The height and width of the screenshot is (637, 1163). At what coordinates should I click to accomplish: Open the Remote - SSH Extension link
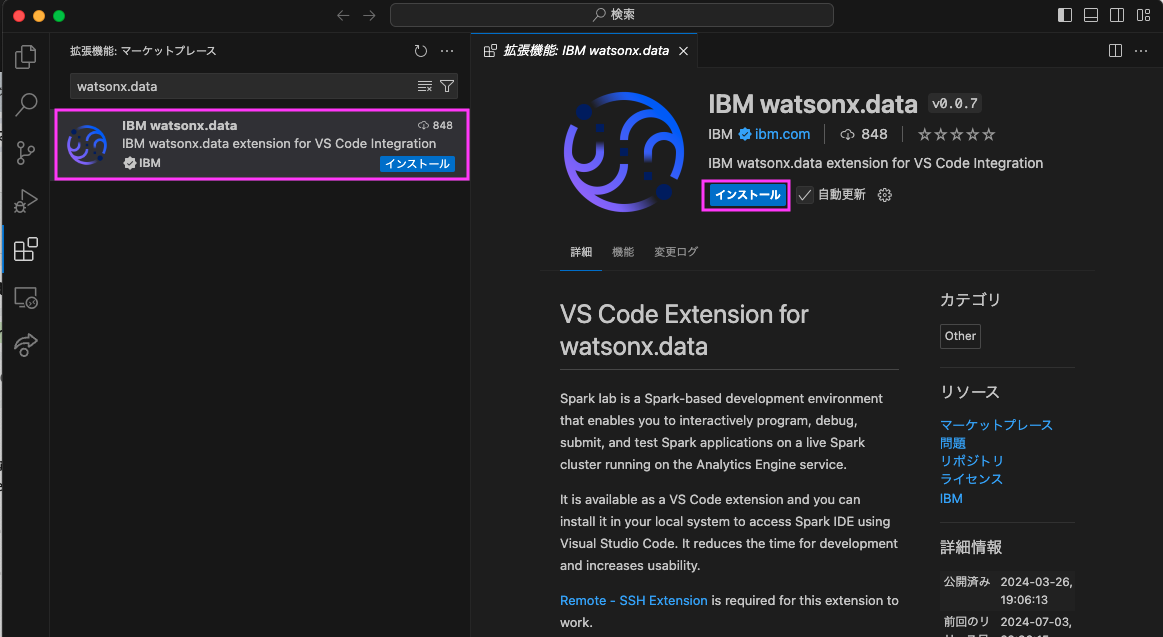coord(633,601)
